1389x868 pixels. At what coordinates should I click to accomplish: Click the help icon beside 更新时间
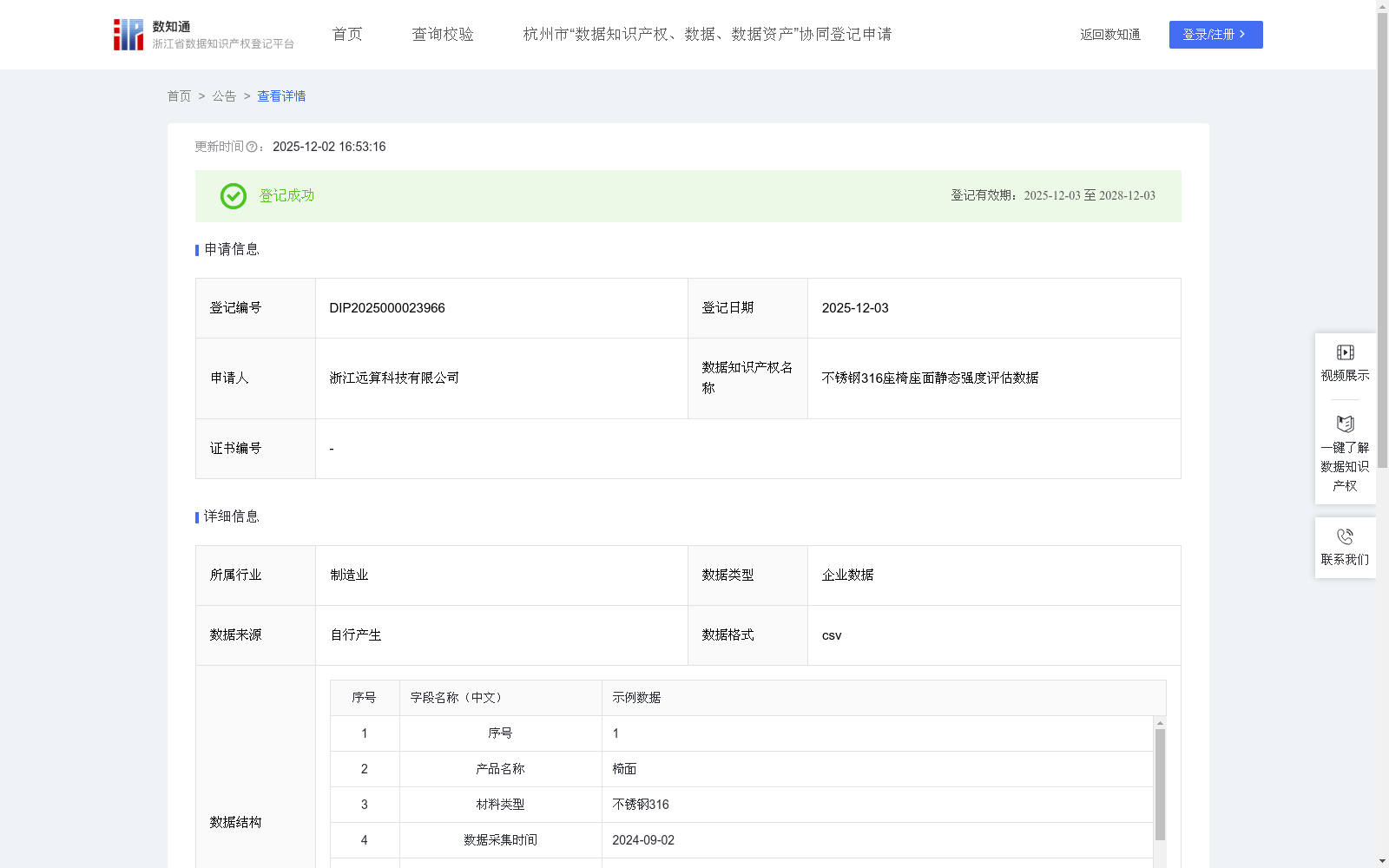tap(252, 148)
